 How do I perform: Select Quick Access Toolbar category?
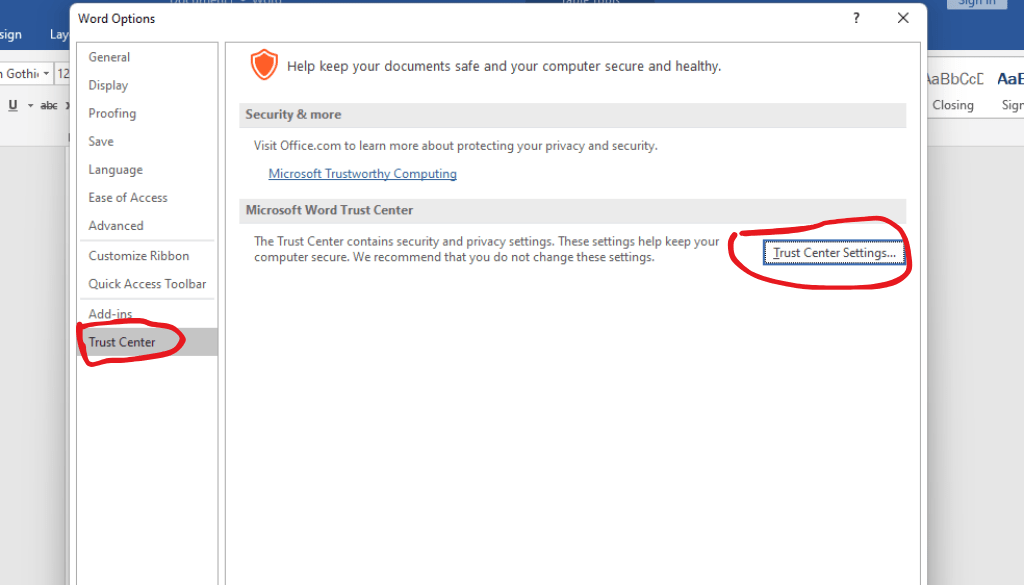(x=148, y=283)
